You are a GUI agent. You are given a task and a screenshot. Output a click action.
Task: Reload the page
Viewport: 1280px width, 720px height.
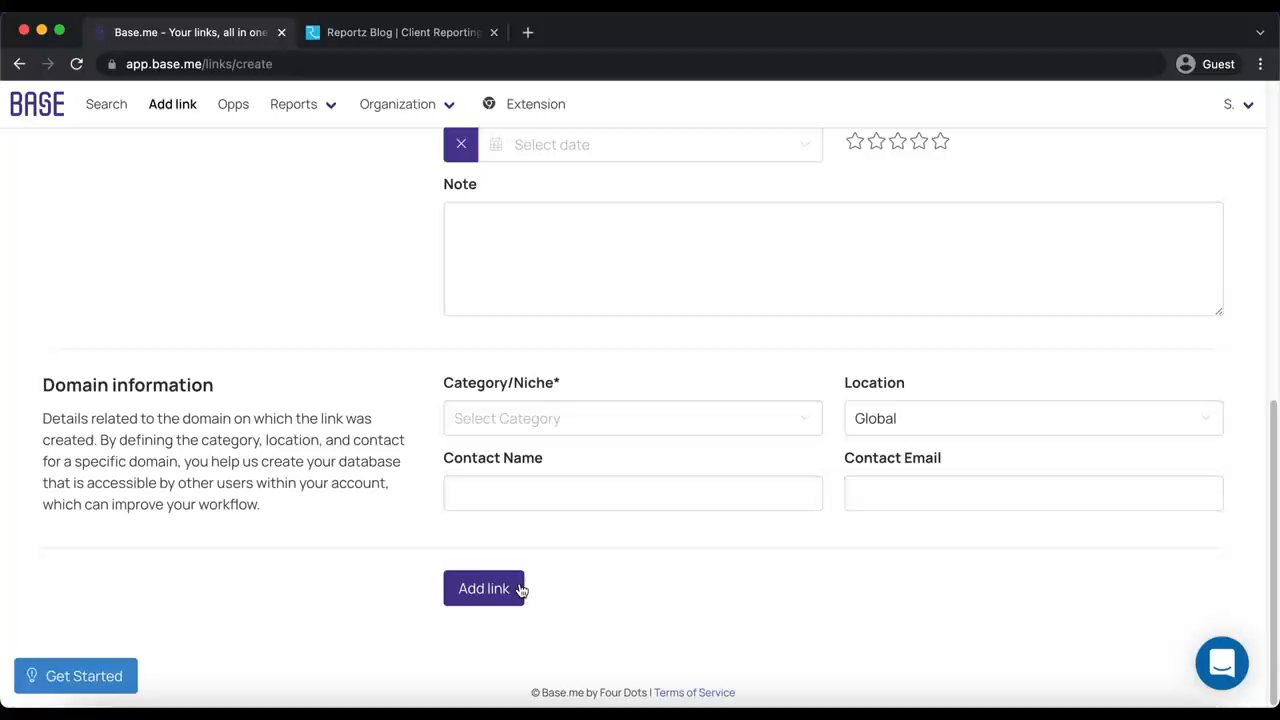click(x=76, y=64)
